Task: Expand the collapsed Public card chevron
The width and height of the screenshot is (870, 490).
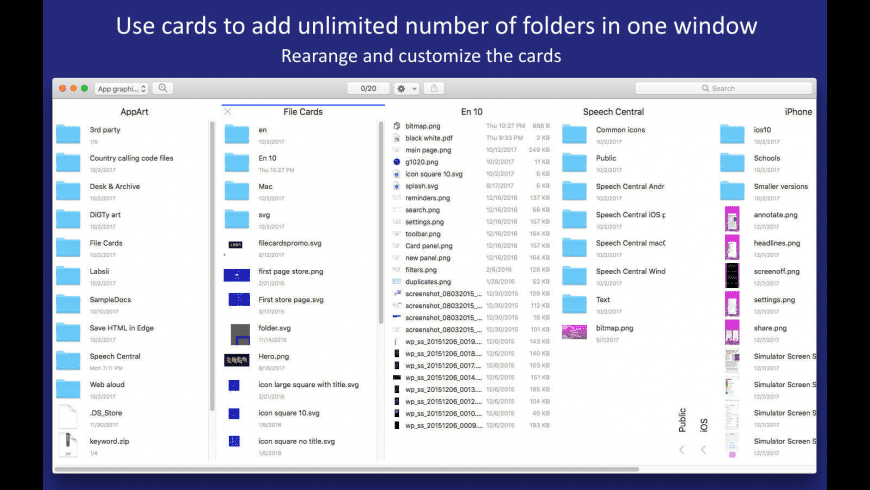Action: point(682,450)
